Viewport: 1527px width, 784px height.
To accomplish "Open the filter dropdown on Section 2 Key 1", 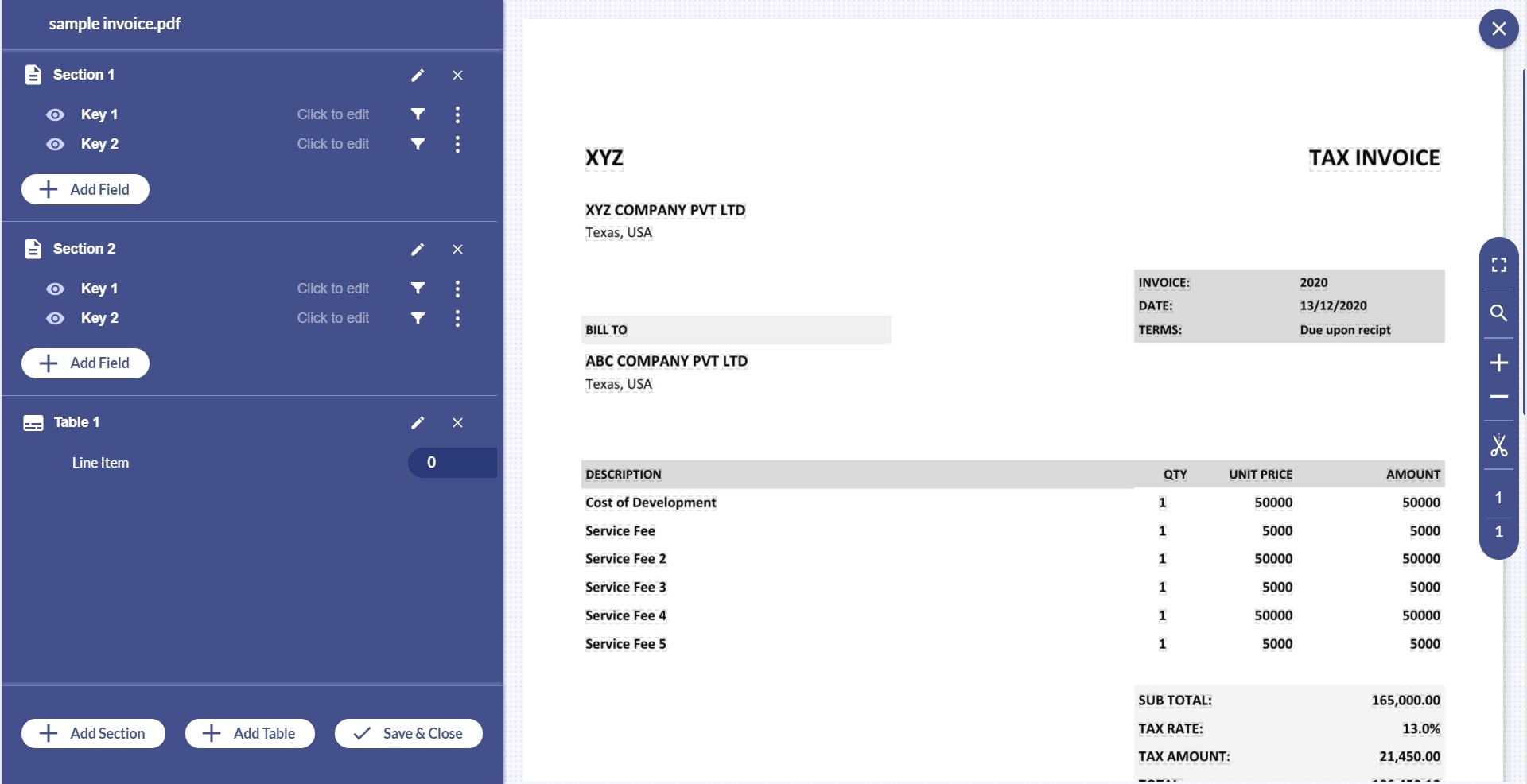I will coord(418,289).
